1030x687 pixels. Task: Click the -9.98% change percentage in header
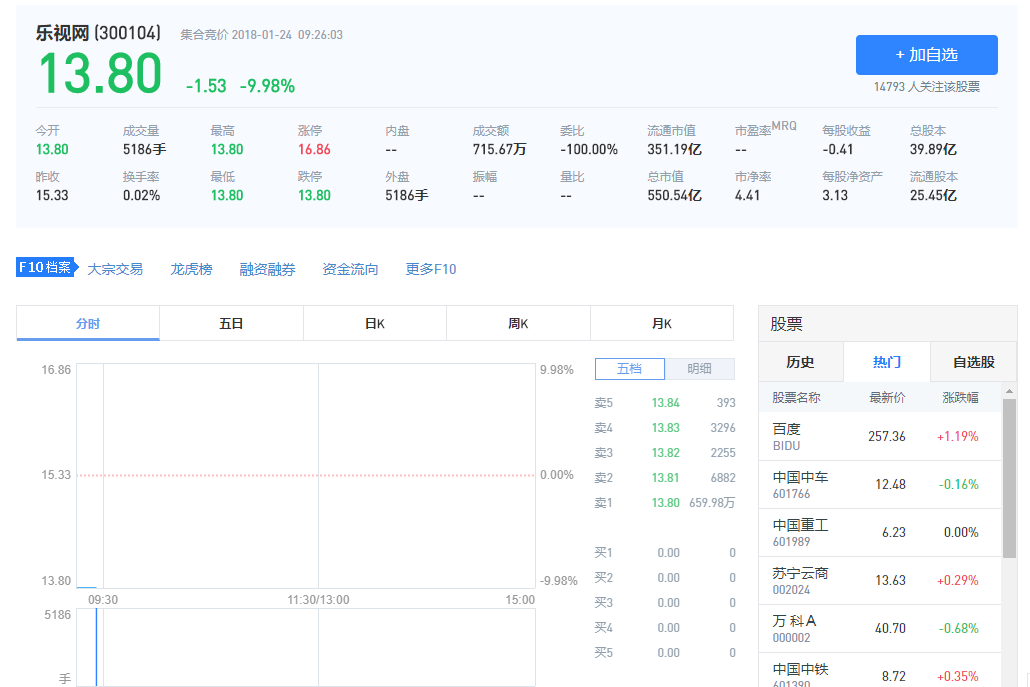click(267, 86)
